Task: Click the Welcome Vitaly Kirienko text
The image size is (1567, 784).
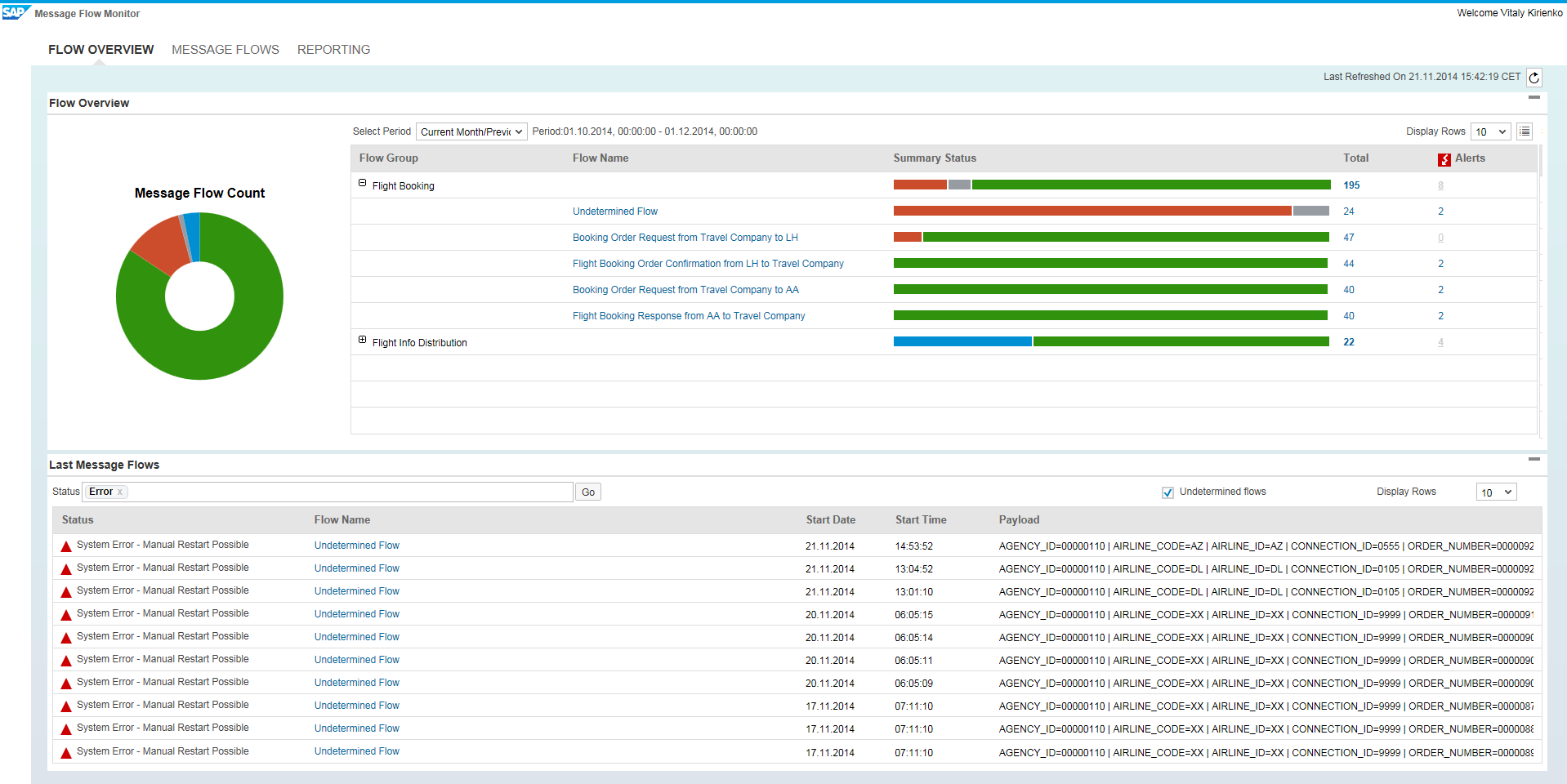Action: (x=1510, y=13)
